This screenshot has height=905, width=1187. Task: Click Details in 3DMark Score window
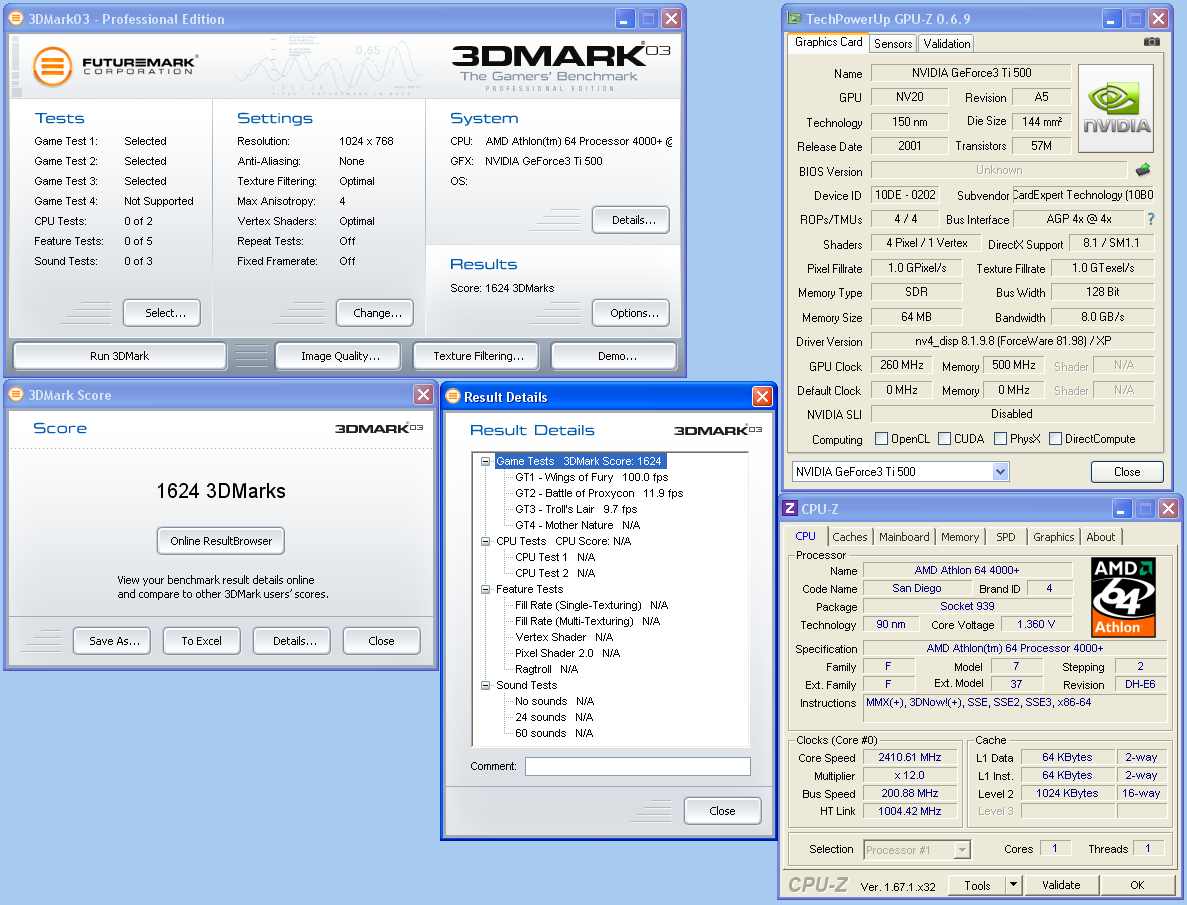point(293,641)
